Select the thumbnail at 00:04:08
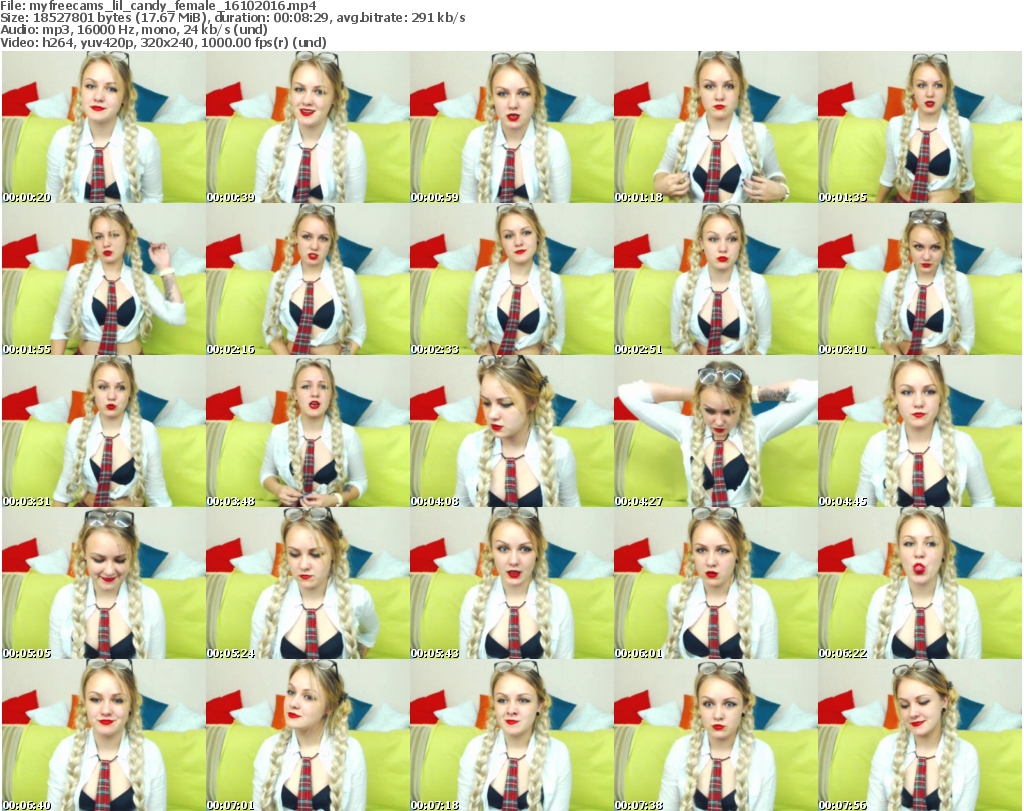 tap(511, 432)
